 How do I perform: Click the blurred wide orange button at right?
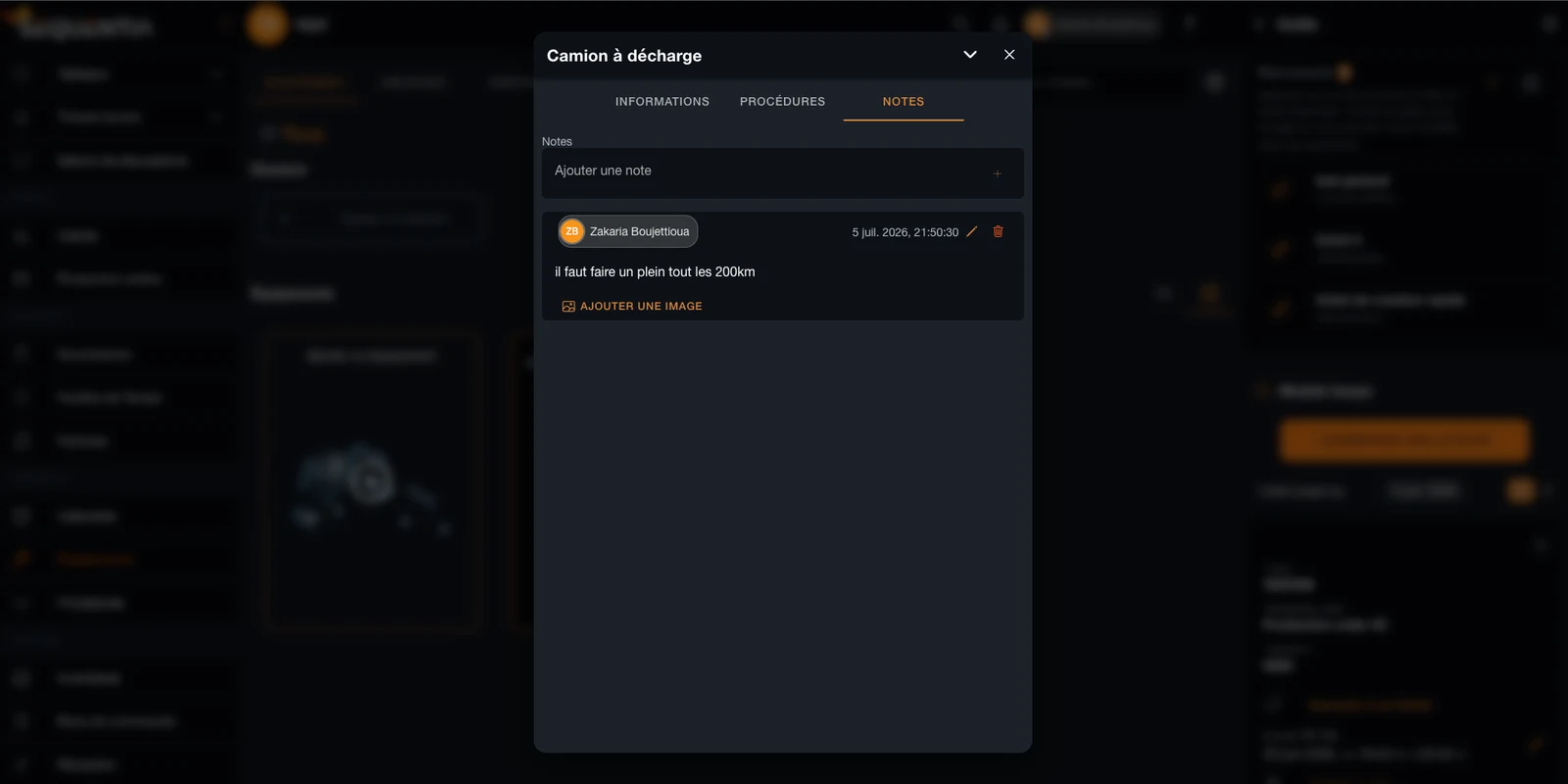(x=1404, y=441)
